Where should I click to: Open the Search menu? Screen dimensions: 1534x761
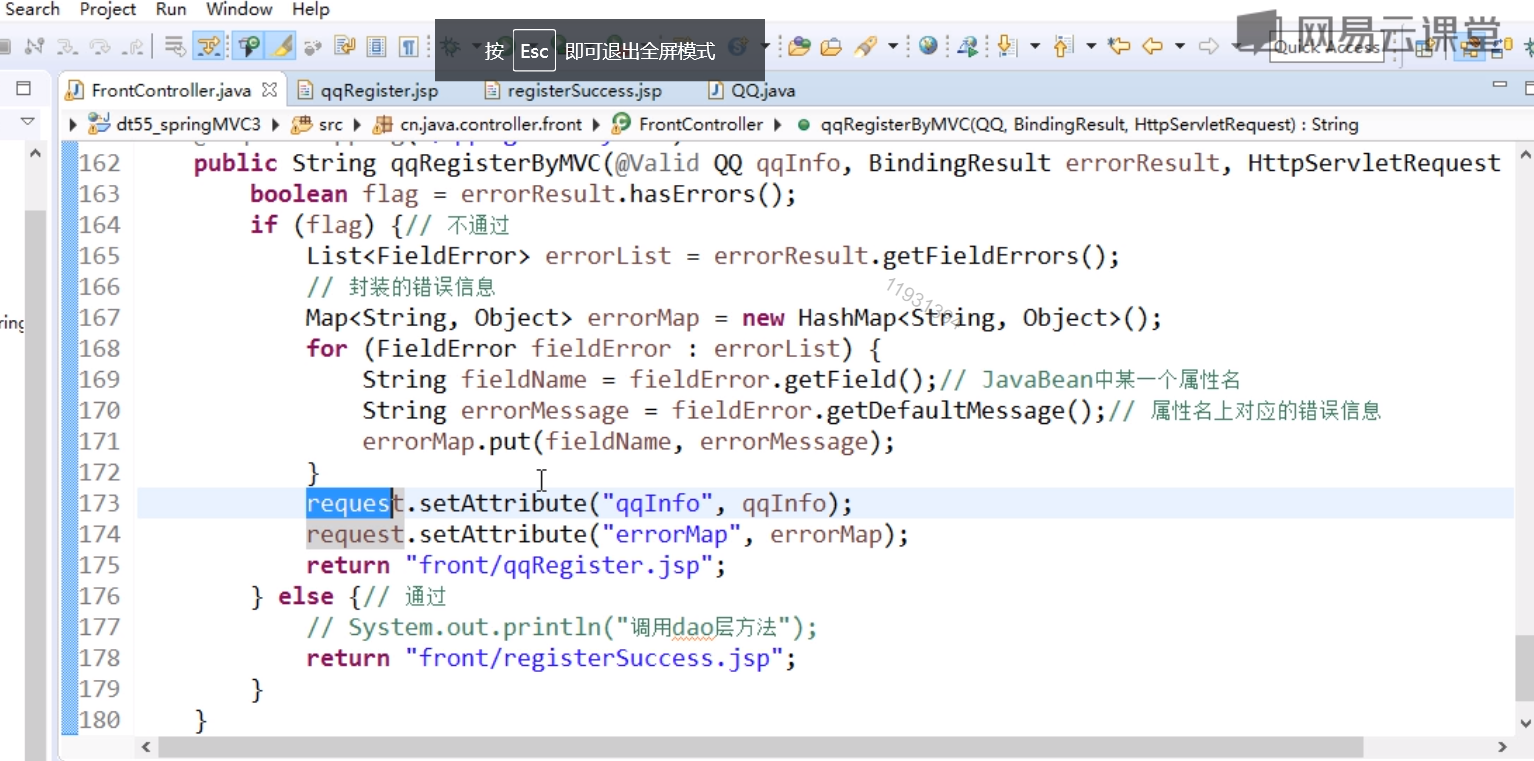point(31,9)
